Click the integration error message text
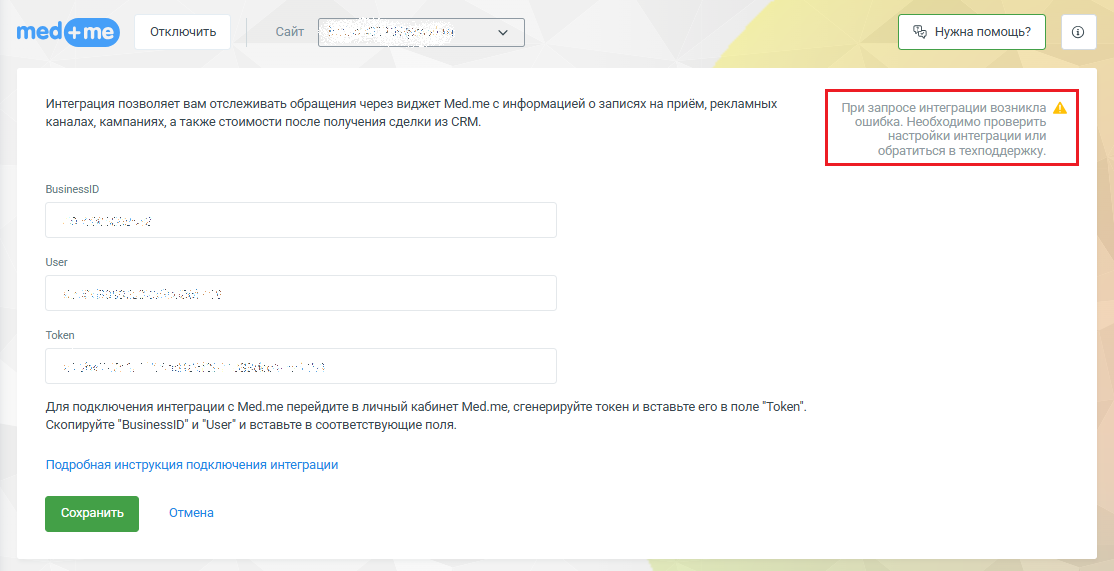This screenshot has width=1114, height=571. click(942, 130)
